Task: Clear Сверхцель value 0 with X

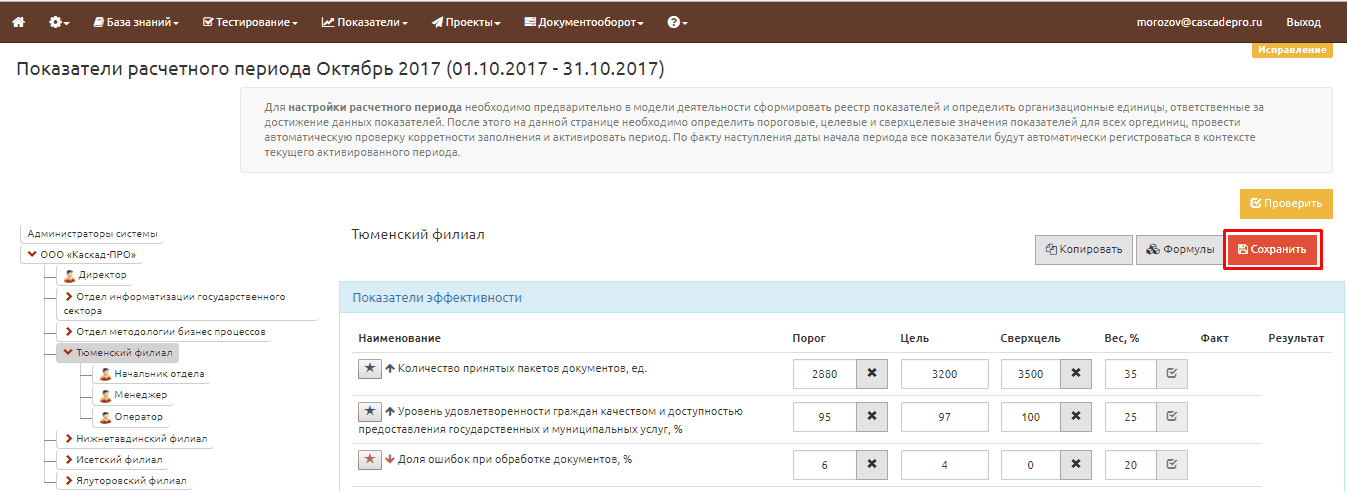Action: (x=1075, y=465)
